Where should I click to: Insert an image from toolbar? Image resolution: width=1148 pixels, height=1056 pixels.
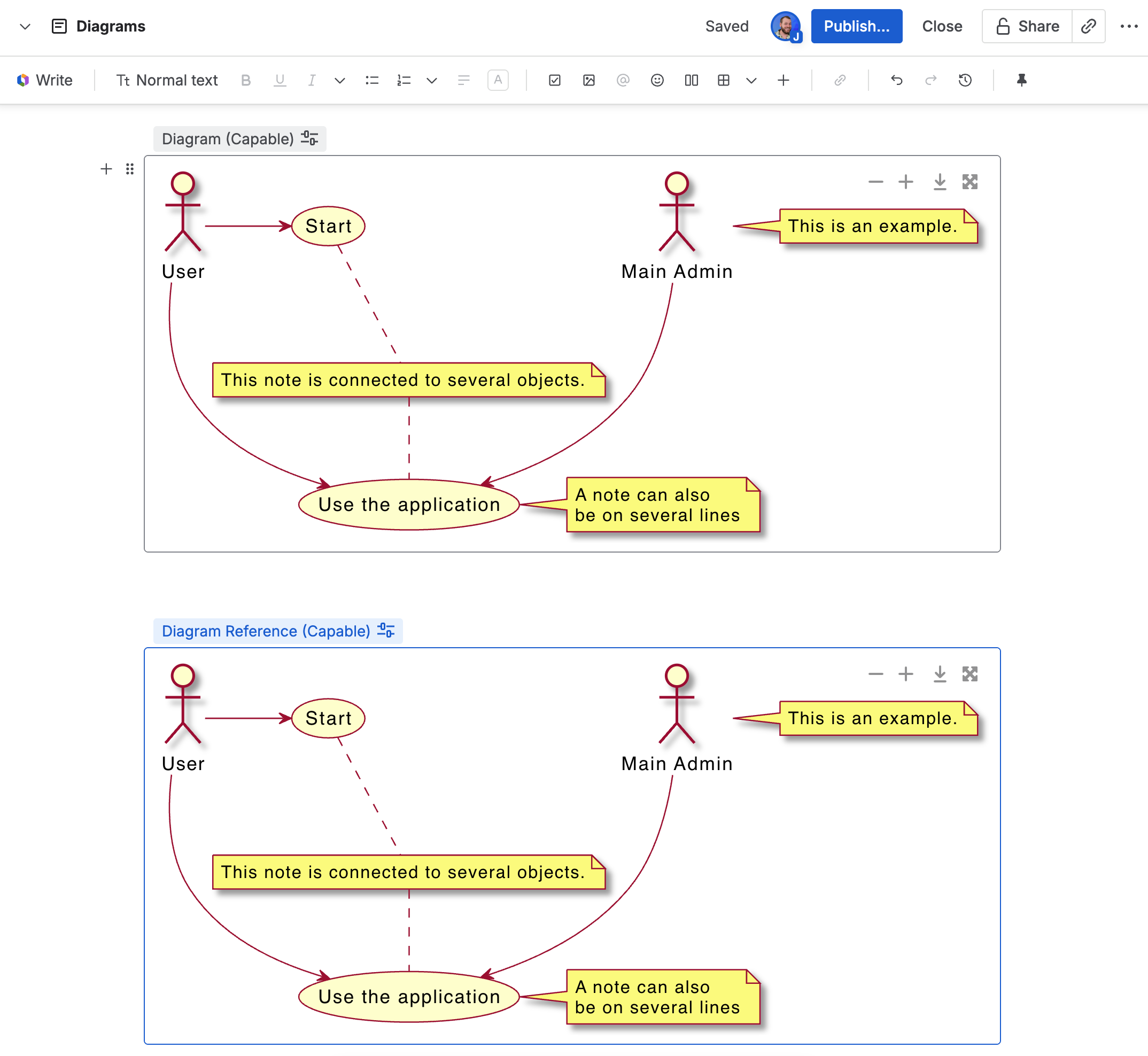(588, 81)
